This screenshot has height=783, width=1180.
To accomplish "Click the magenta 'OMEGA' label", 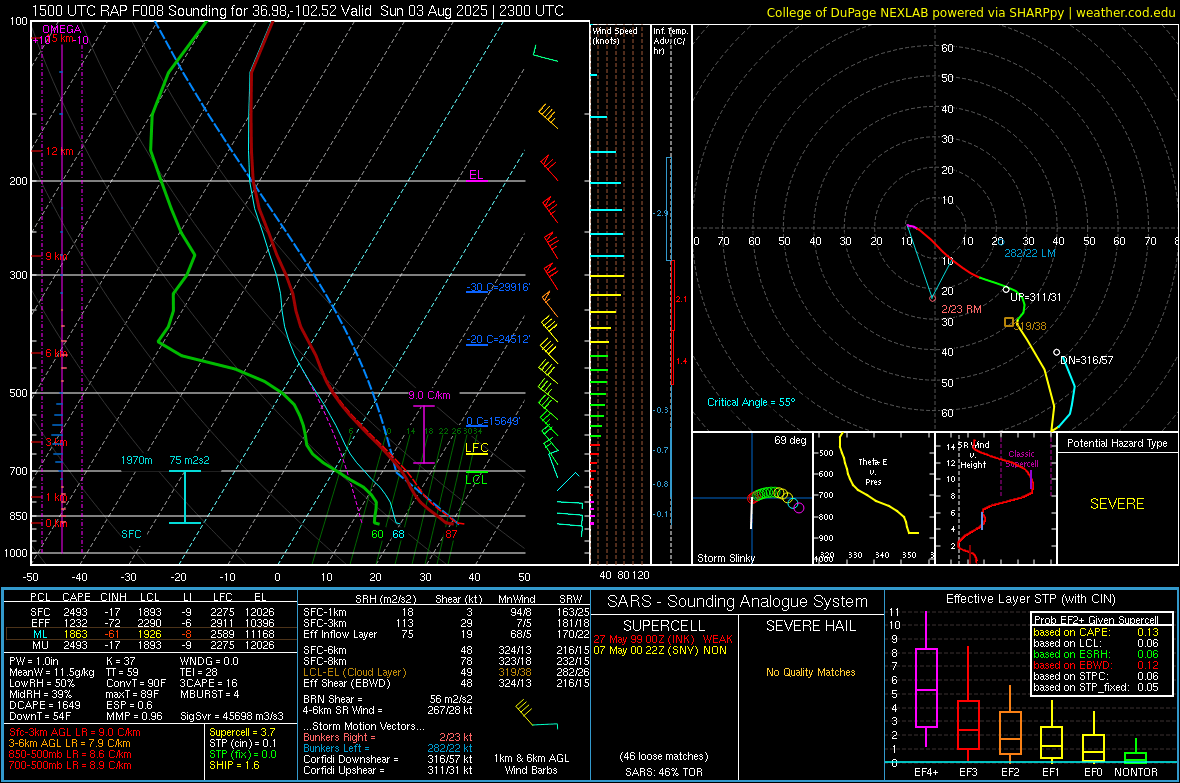I will (62, 29).
